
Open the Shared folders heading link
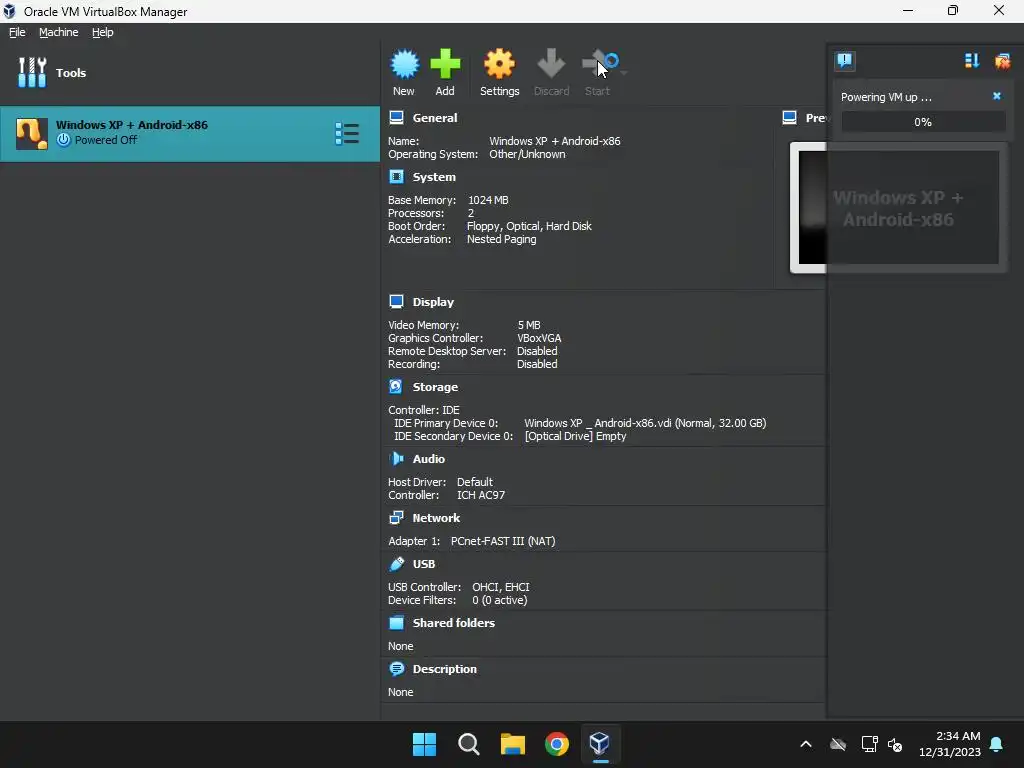[x=453, y=622]
